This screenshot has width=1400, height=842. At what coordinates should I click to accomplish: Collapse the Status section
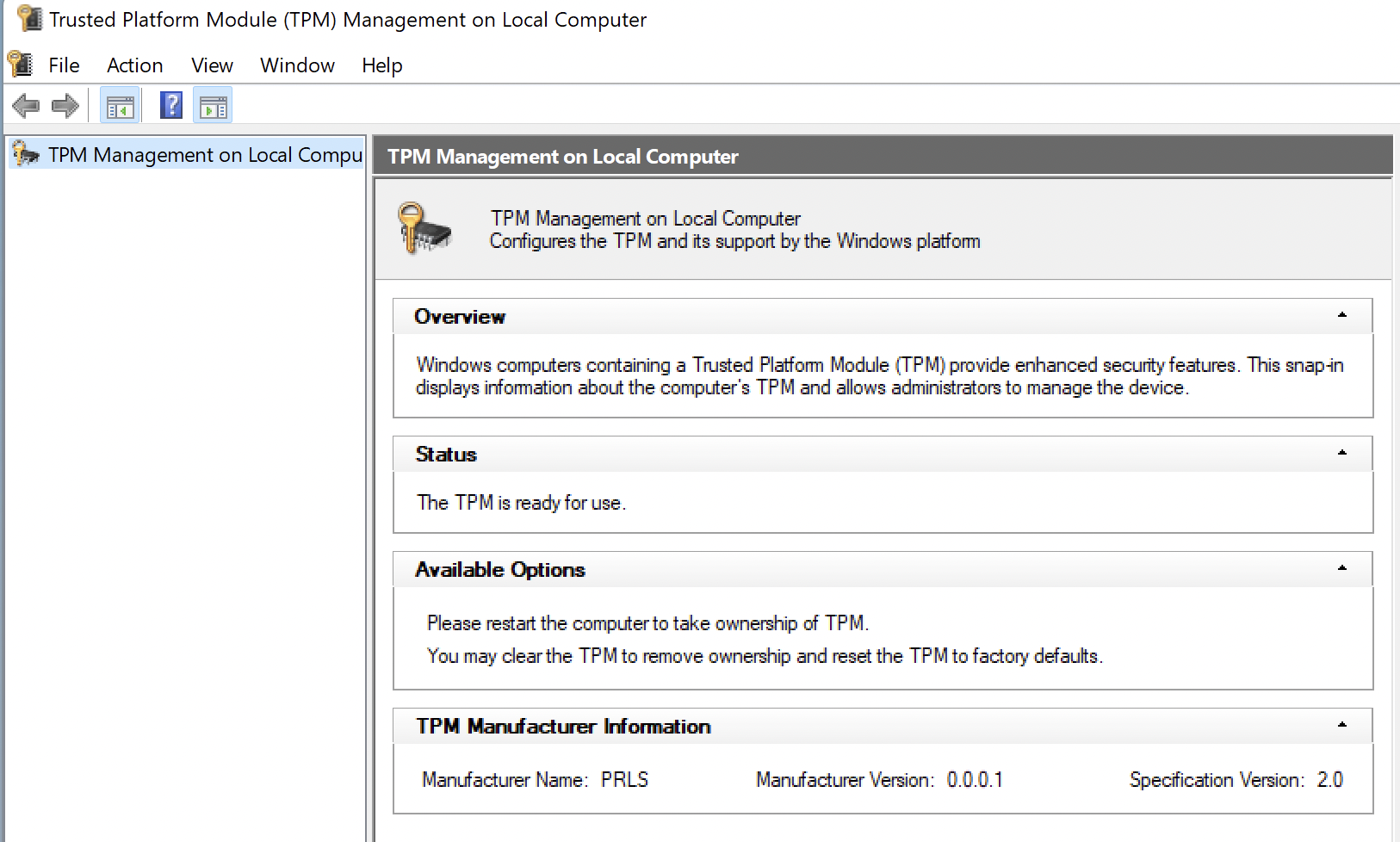pos(1341,454)
